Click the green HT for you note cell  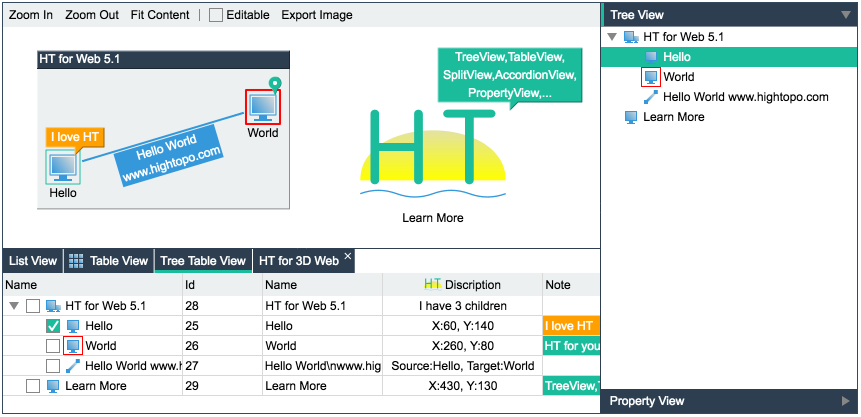[571, 346]
